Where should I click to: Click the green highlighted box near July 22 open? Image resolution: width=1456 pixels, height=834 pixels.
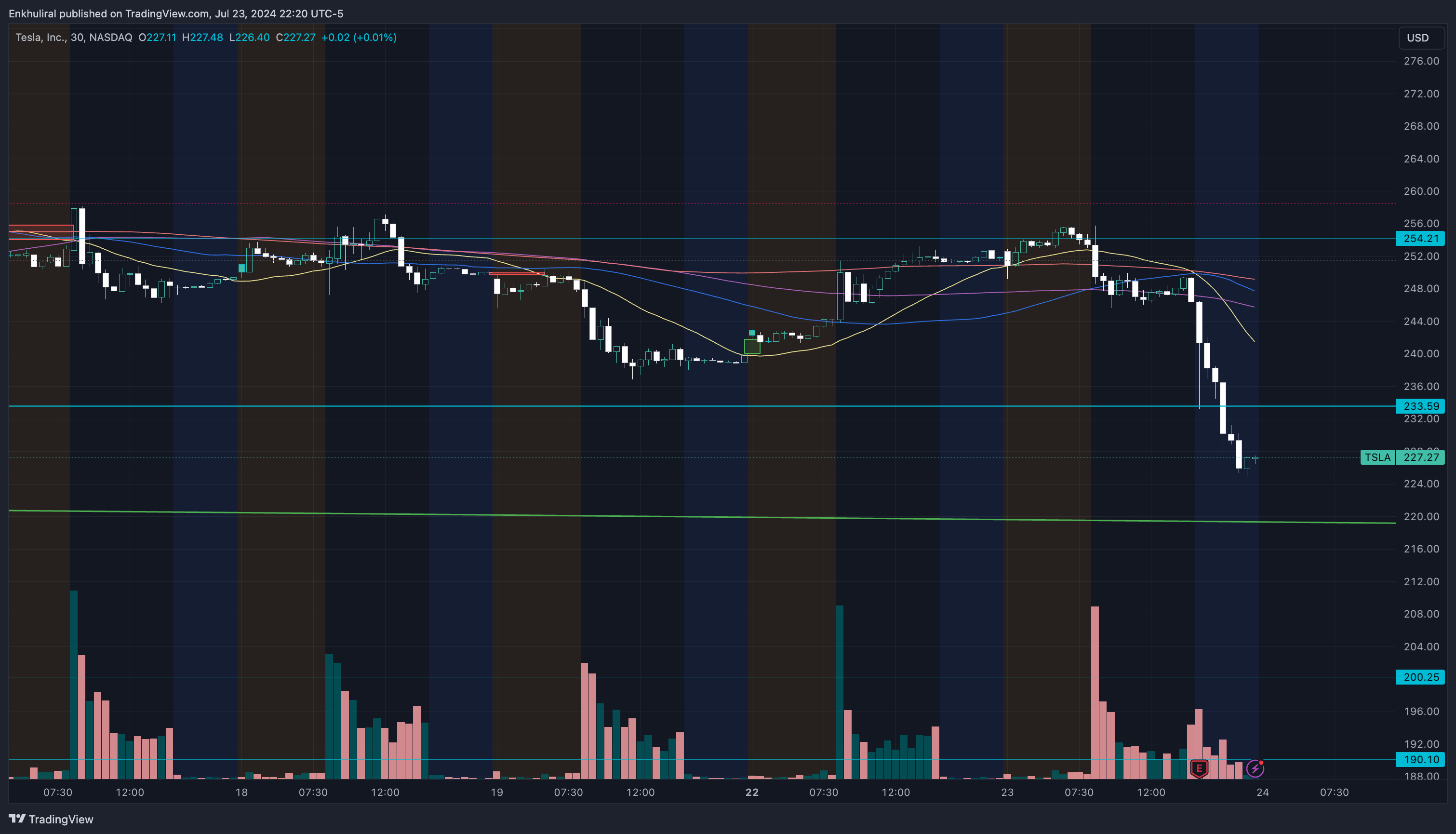752,346
